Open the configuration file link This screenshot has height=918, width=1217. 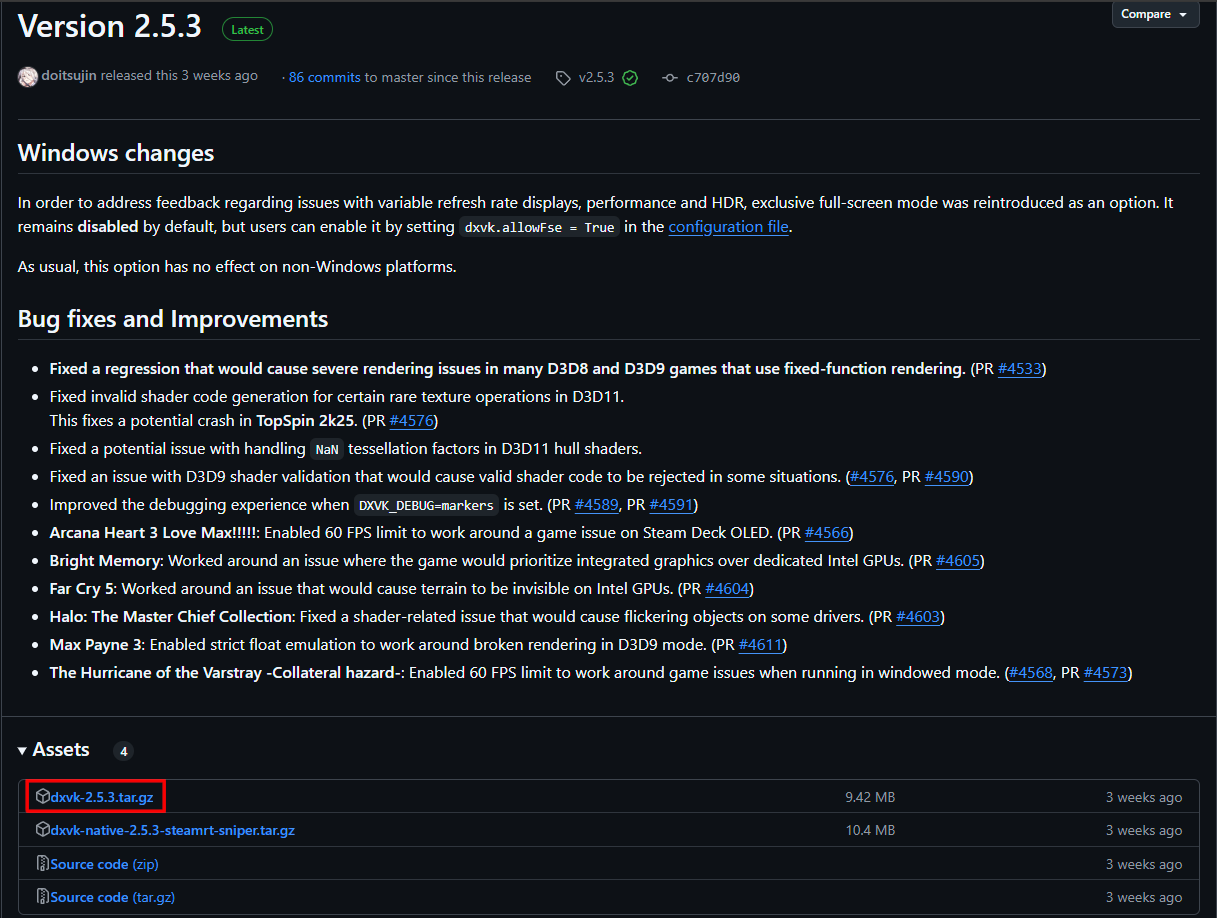[728, 227]
